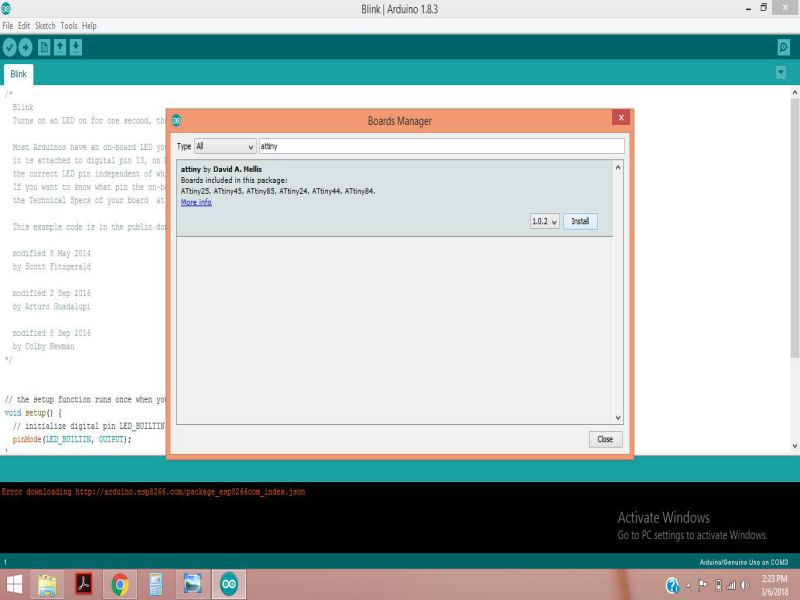This screenshot has height=600, width=800.
Task: Open a sketch with the Open icon
Action: coord(60,47)
